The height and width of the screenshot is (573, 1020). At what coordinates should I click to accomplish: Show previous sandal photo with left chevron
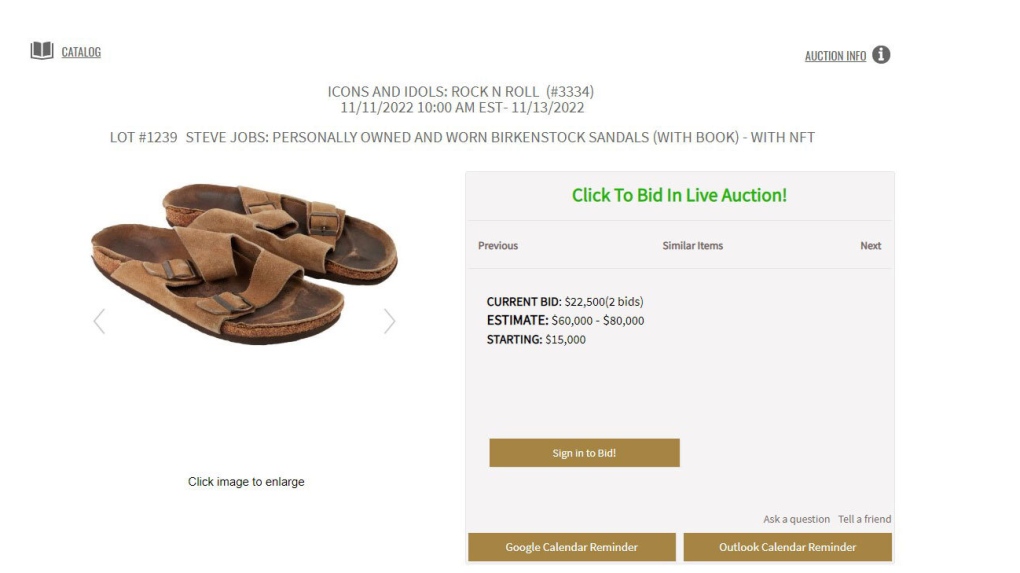(99, 321)
